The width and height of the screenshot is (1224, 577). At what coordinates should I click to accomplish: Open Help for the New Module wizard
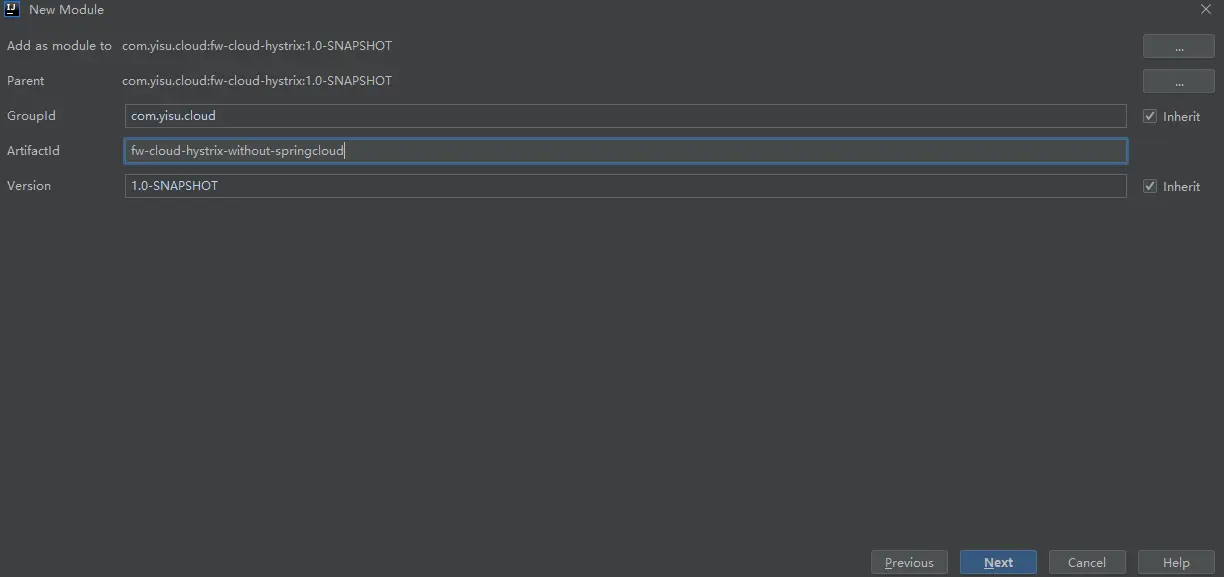point(1176,562)
